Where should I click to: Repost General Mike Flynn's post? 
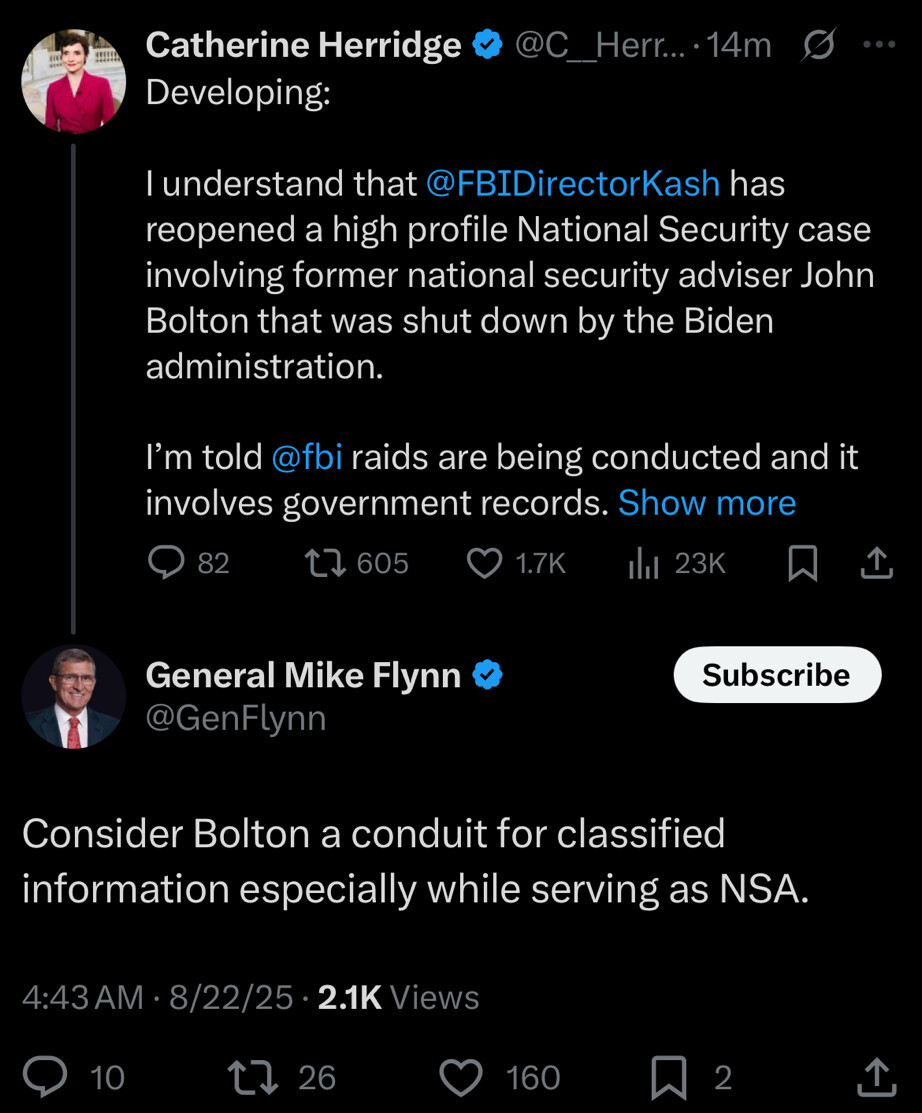(x=247, y=1077)
